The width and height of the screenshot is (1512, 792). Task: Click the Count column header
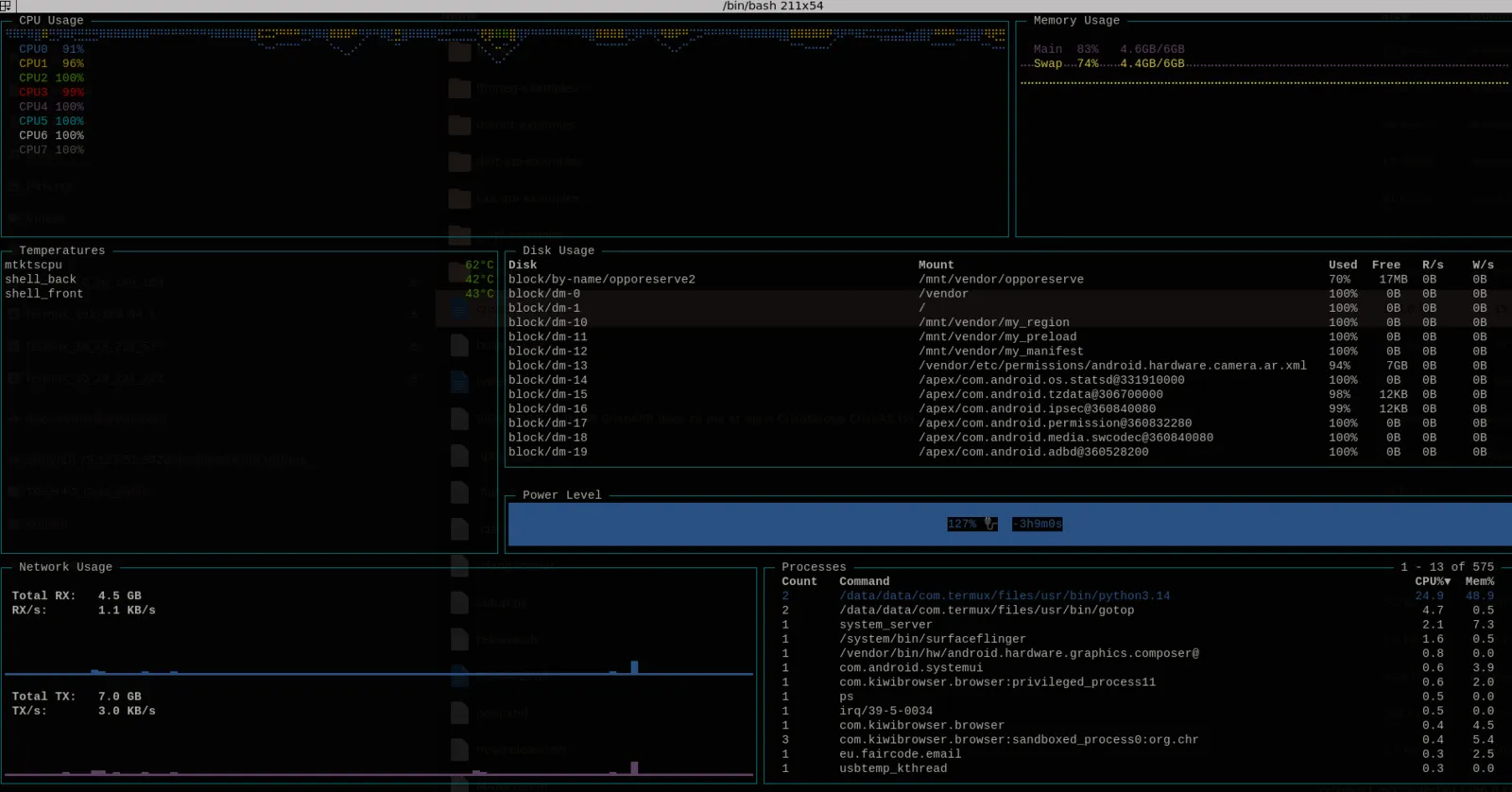799,581
